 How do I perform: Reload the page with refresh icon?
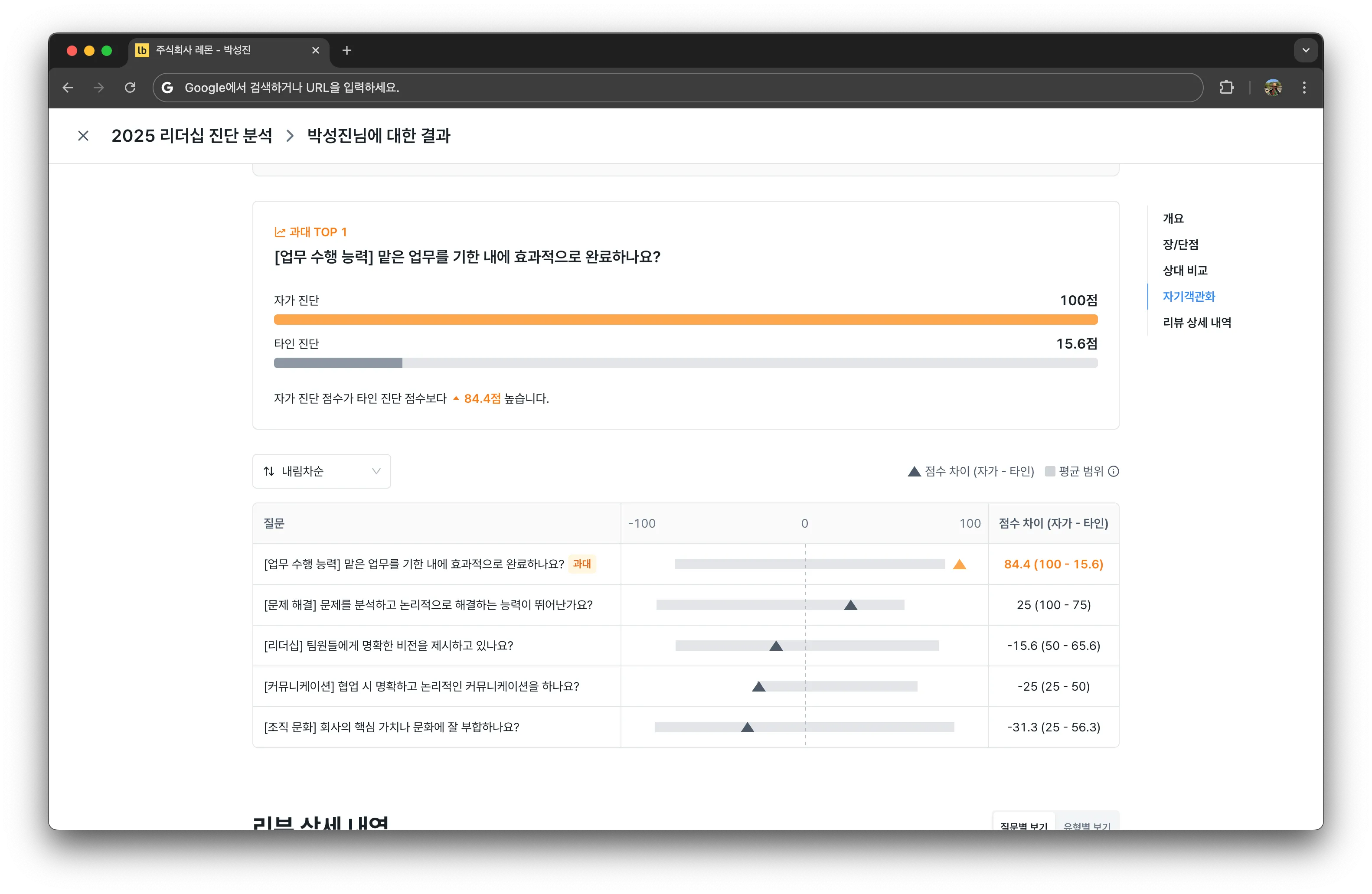130,88
